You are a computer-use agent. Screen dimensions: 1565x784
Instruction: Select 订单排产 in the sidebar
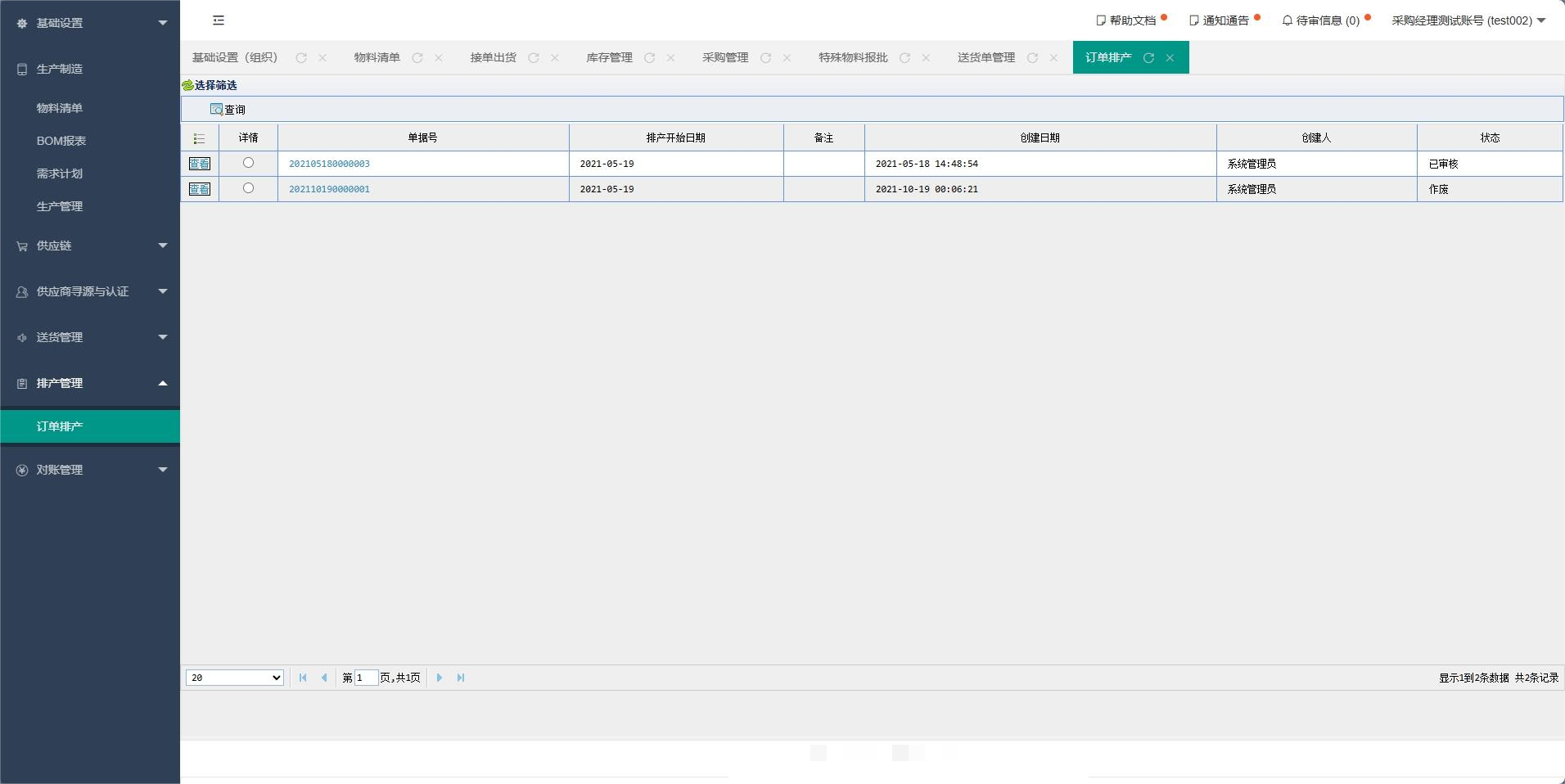tap(90, 426)
